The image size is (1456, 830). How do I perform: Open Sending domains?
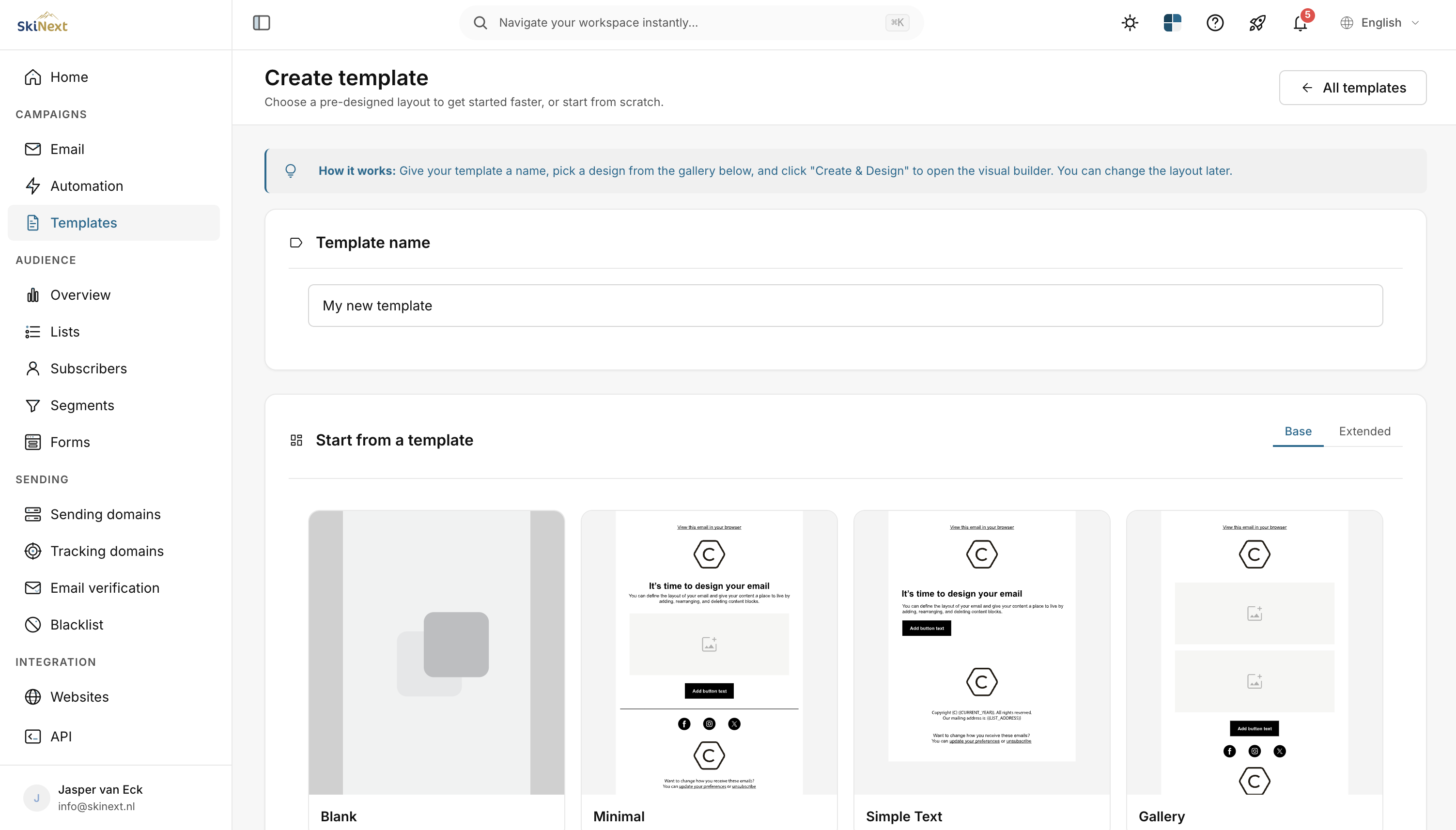point(114,514)
